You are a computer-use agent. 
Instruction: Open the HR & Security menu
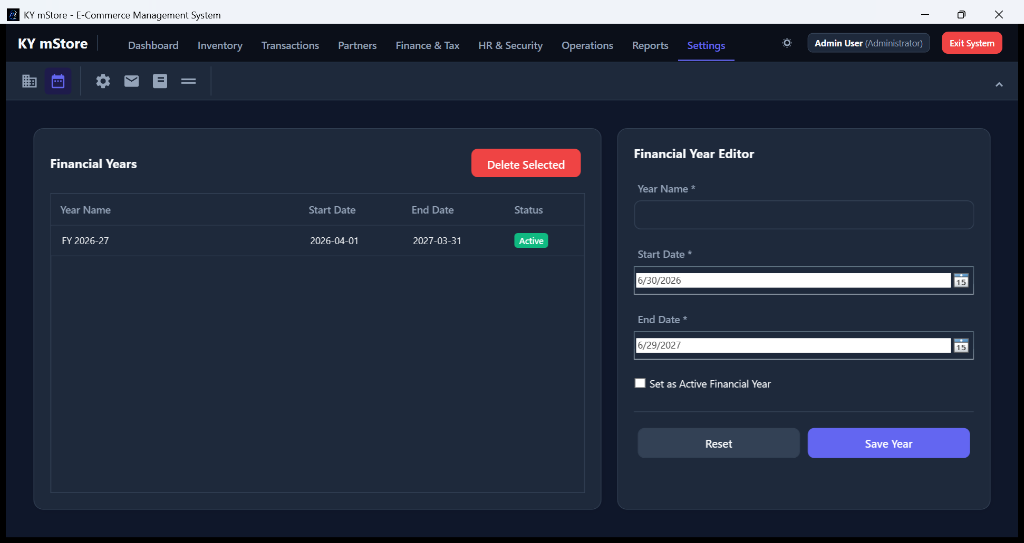[511, 45]
